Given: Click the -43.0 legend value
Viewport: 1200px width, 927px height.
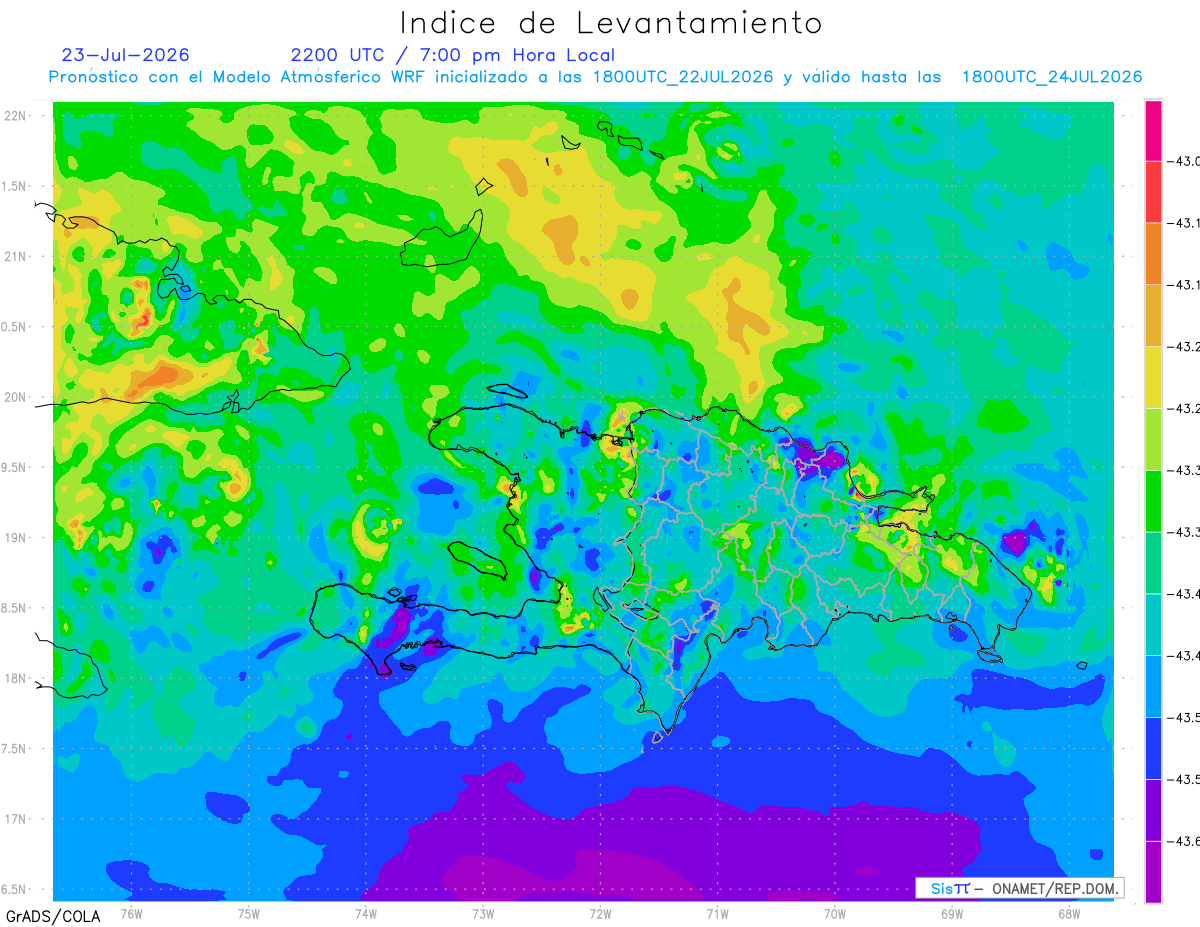Looking at the screenshot, I should click(x=1184, y=162).
